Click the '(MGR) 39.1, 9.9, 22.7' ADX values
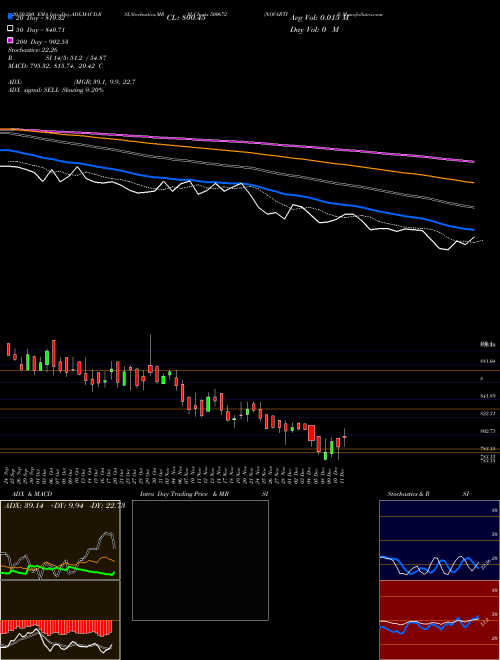 (104, 82)
